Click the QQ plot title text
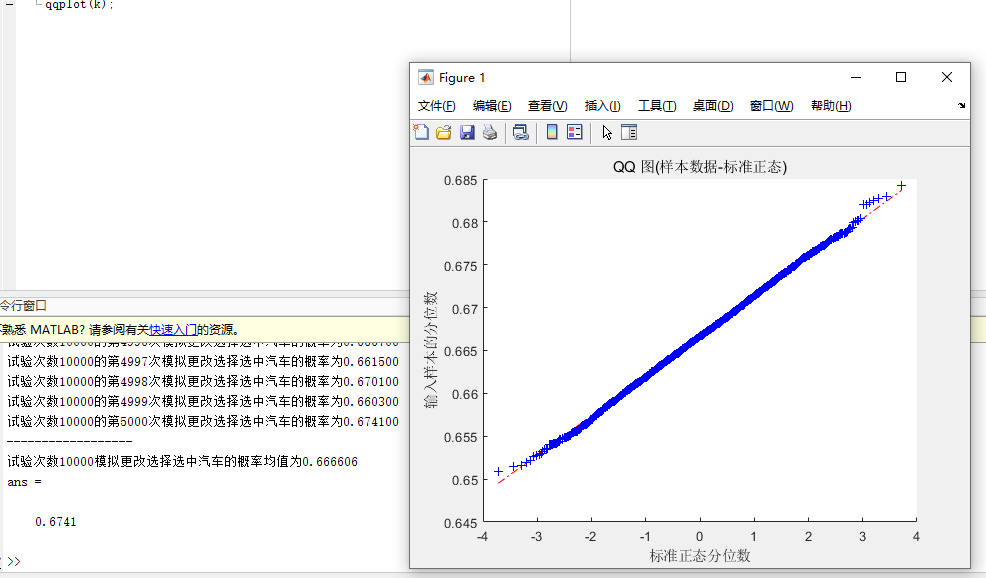This screenshot has height=578, width=986. [700, 167]
